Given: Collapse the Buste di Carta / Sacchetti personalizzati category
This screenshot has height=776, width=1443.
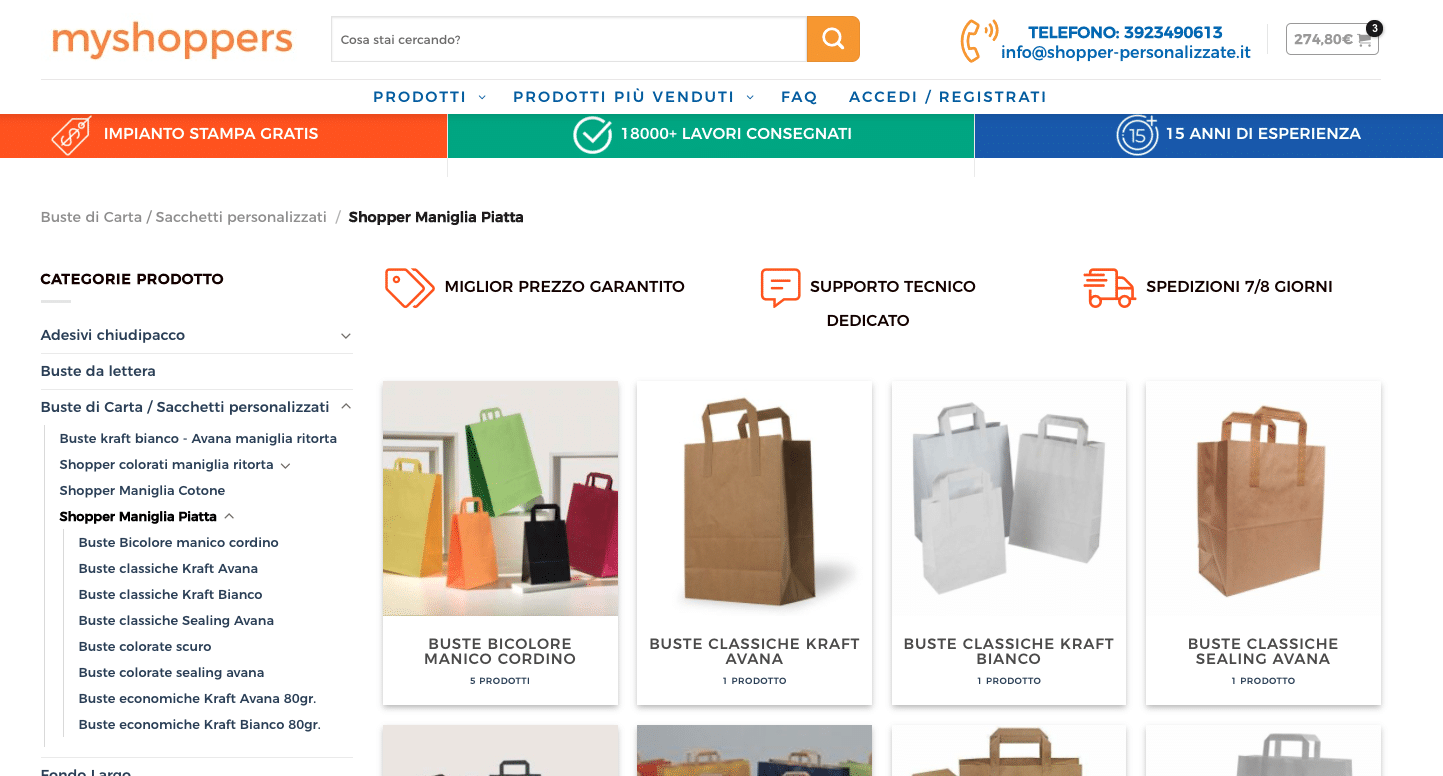Looking at the screenshot, I should click(346, 407).
